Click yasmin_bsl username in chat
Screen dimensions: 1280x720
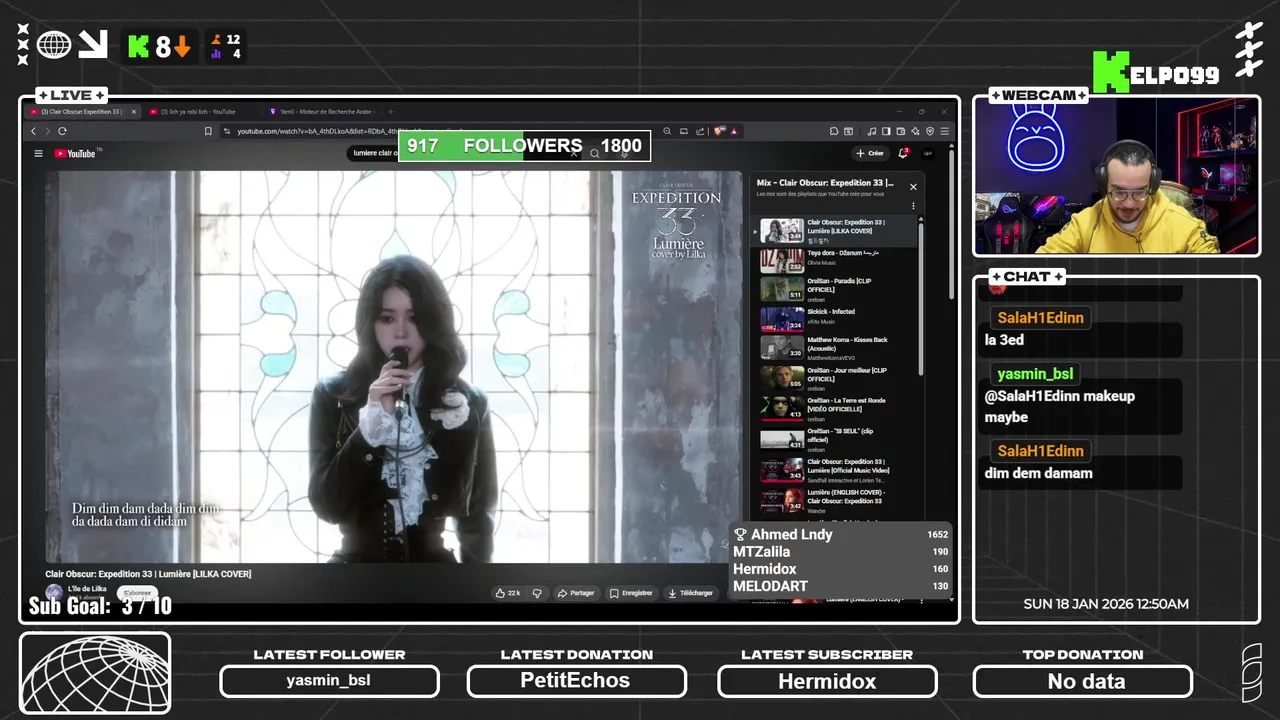[x=1035, y=374]
